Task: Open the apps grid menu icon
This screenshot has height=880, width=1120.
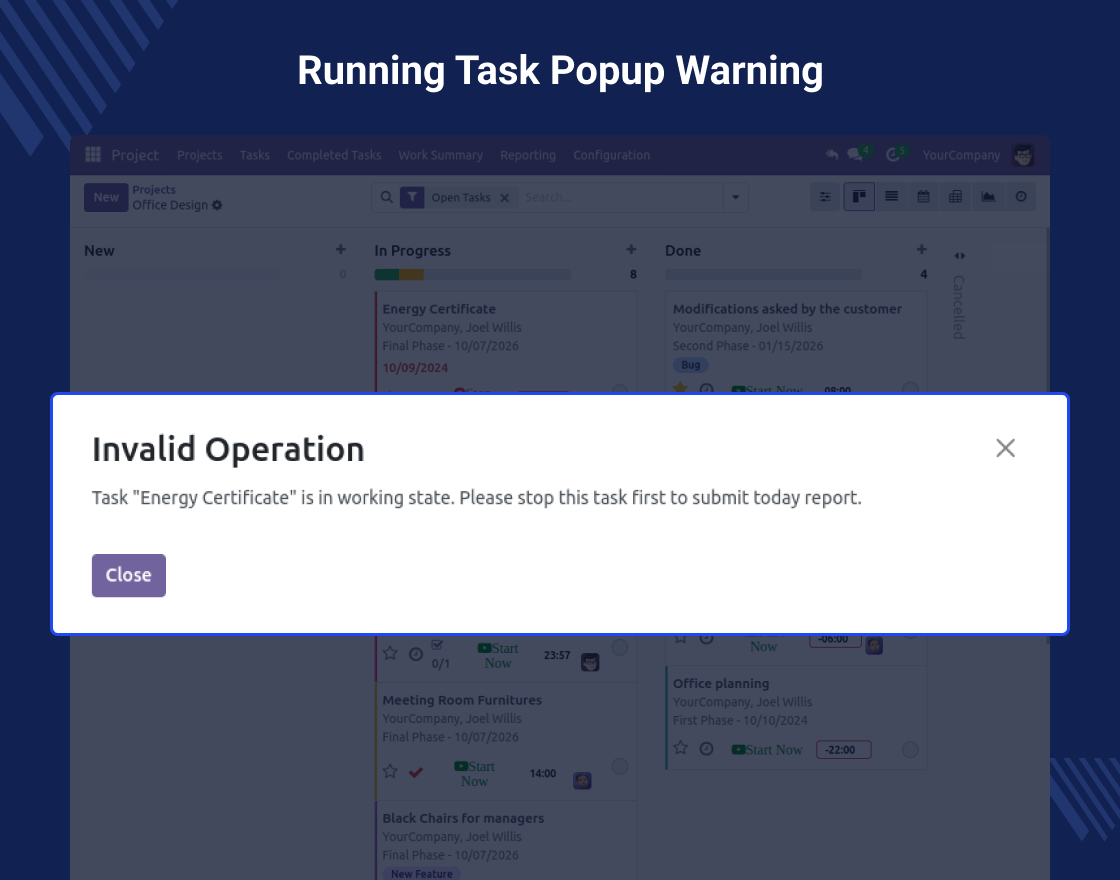Action: click(x=93, y=154)
